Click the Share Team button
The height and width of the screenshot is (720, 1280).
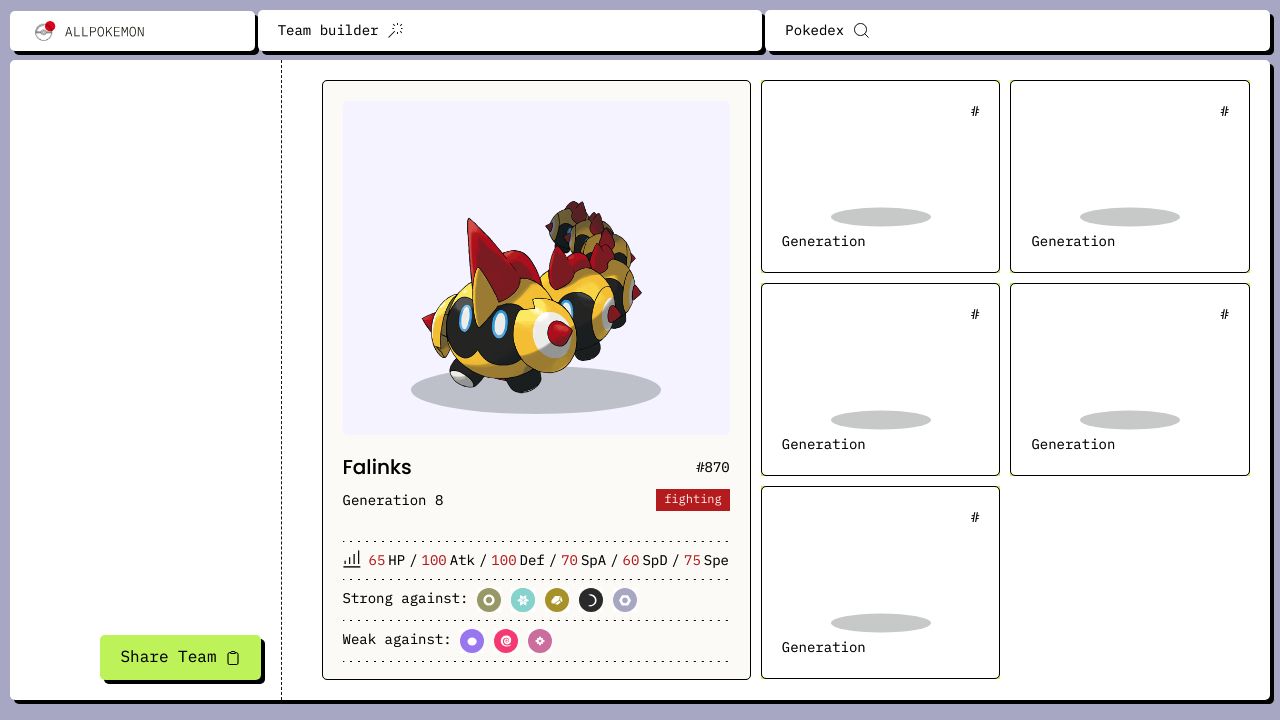(180, 657)
